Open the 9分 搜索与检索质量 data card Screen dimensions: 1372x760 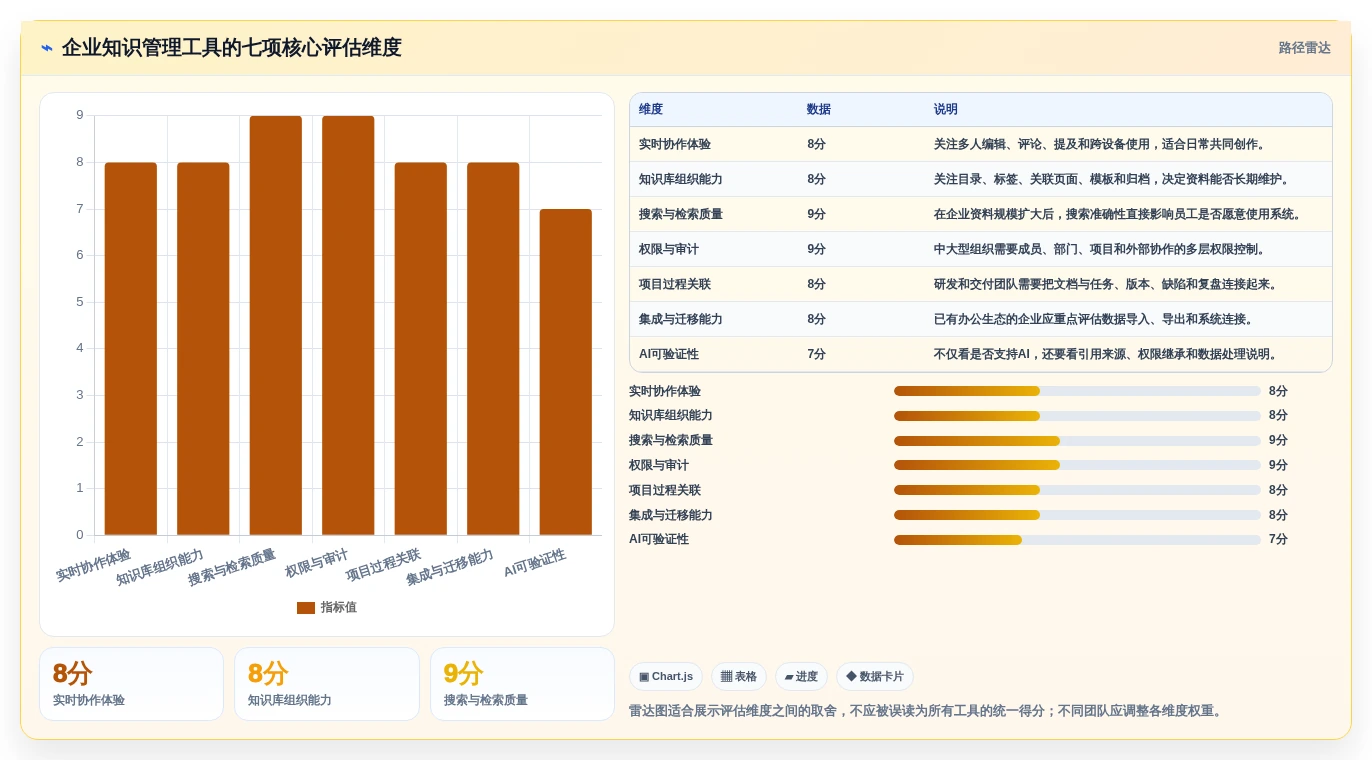tap(522, 684)
